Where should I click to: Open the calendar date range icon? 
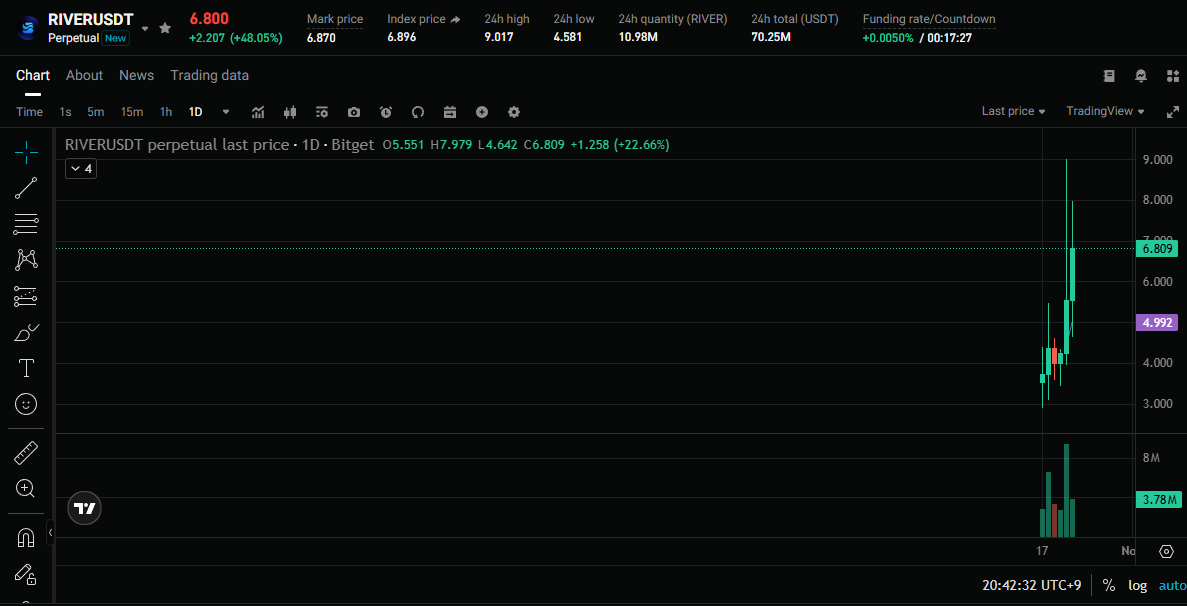(x=450, y=112)
